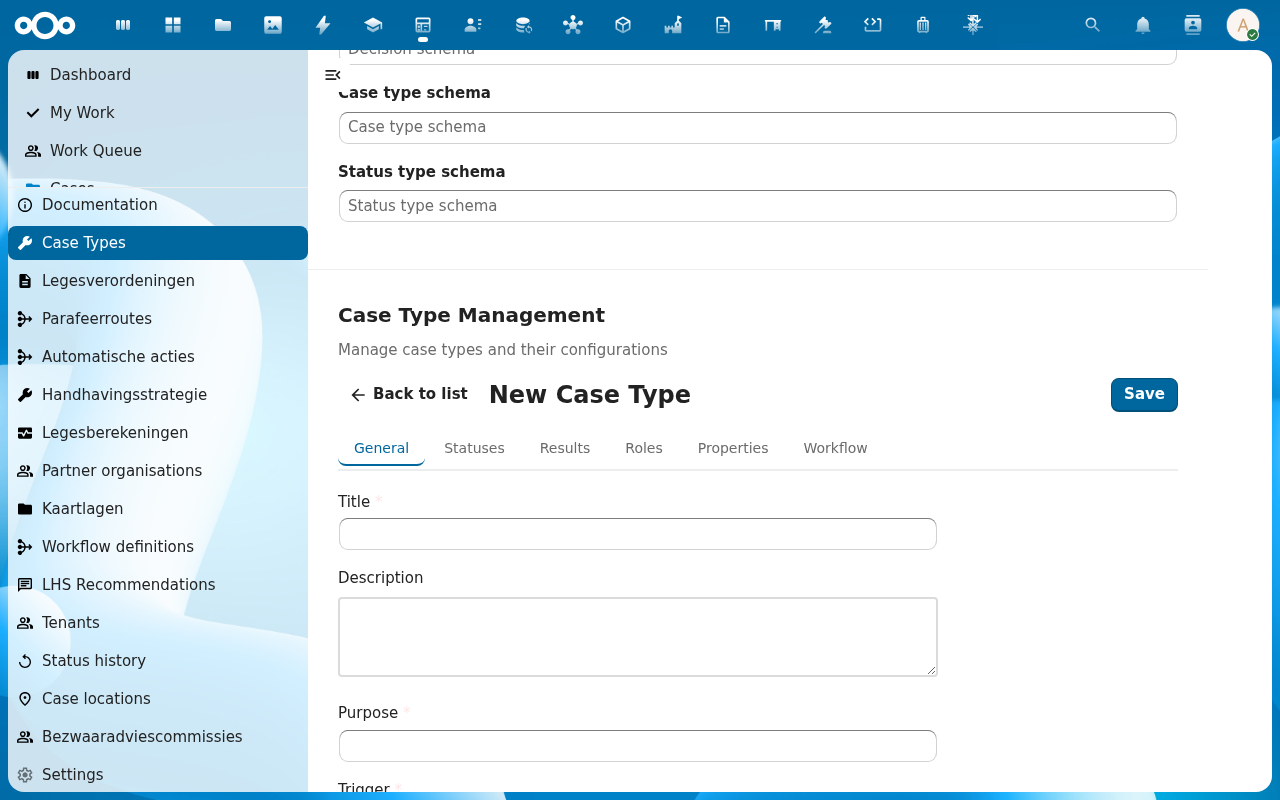
Task: Open the Dashboard app icon in top bar
Action: tap(123, 25)
